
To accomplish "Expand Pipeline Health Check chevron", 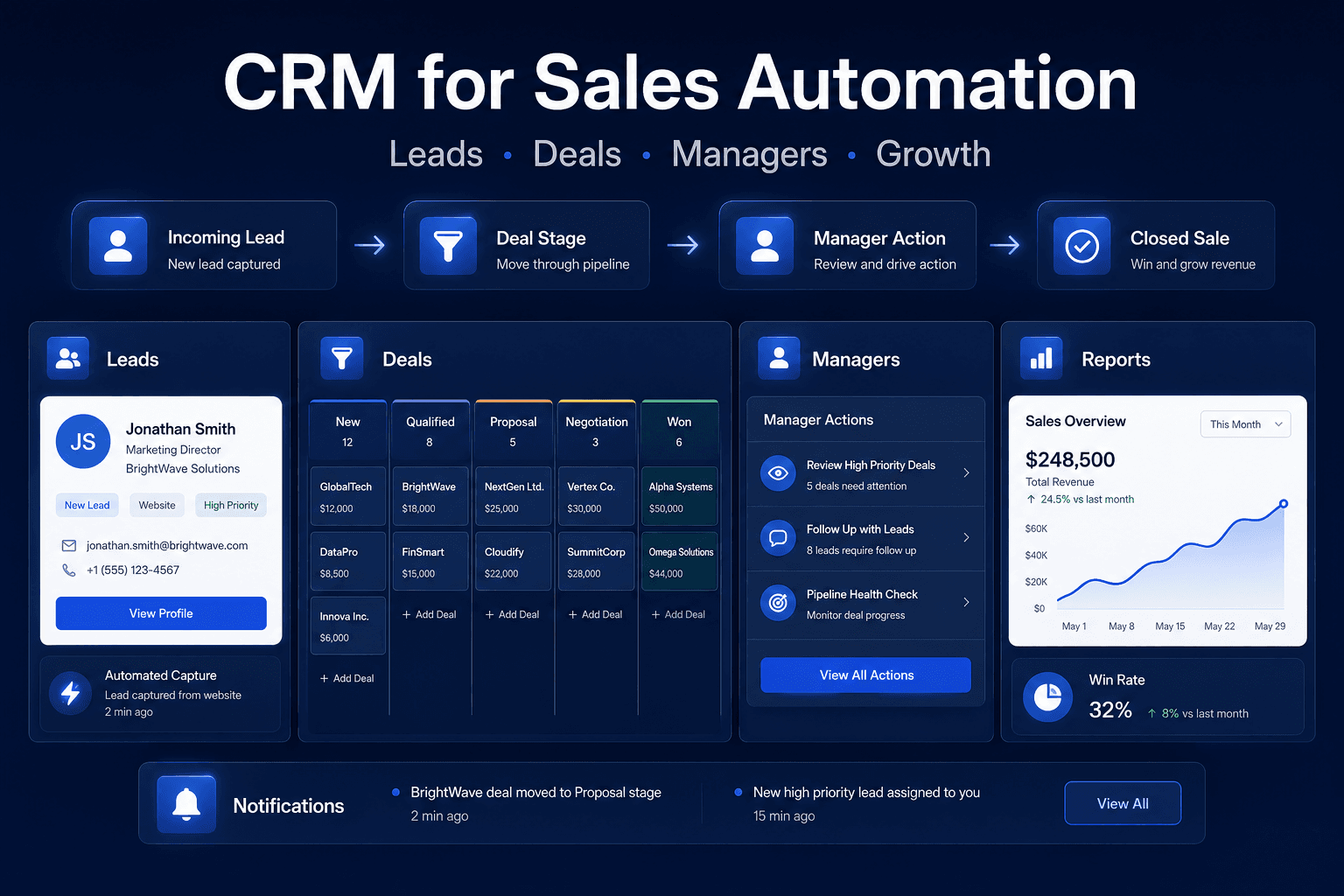I will click(966, 602).
